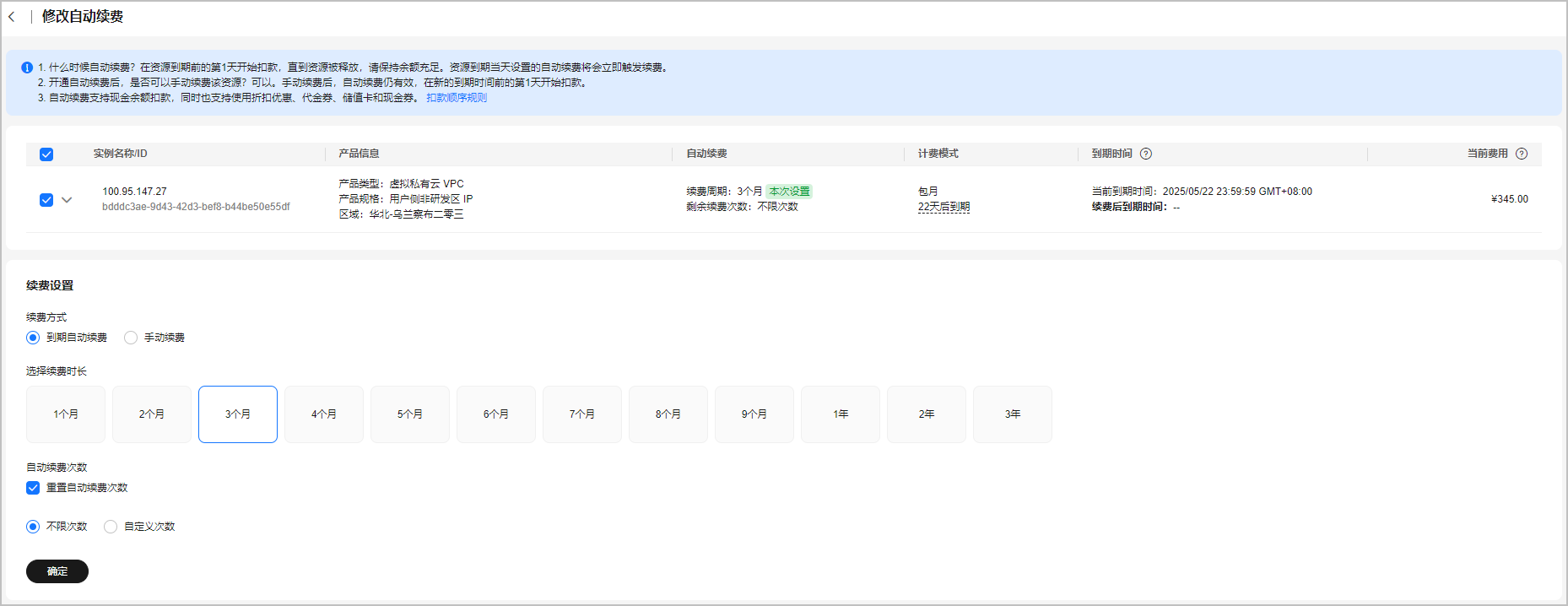1568x606 pixels.
Task: Click the help icon beside 到期时间
Action: pos(1145,154)
